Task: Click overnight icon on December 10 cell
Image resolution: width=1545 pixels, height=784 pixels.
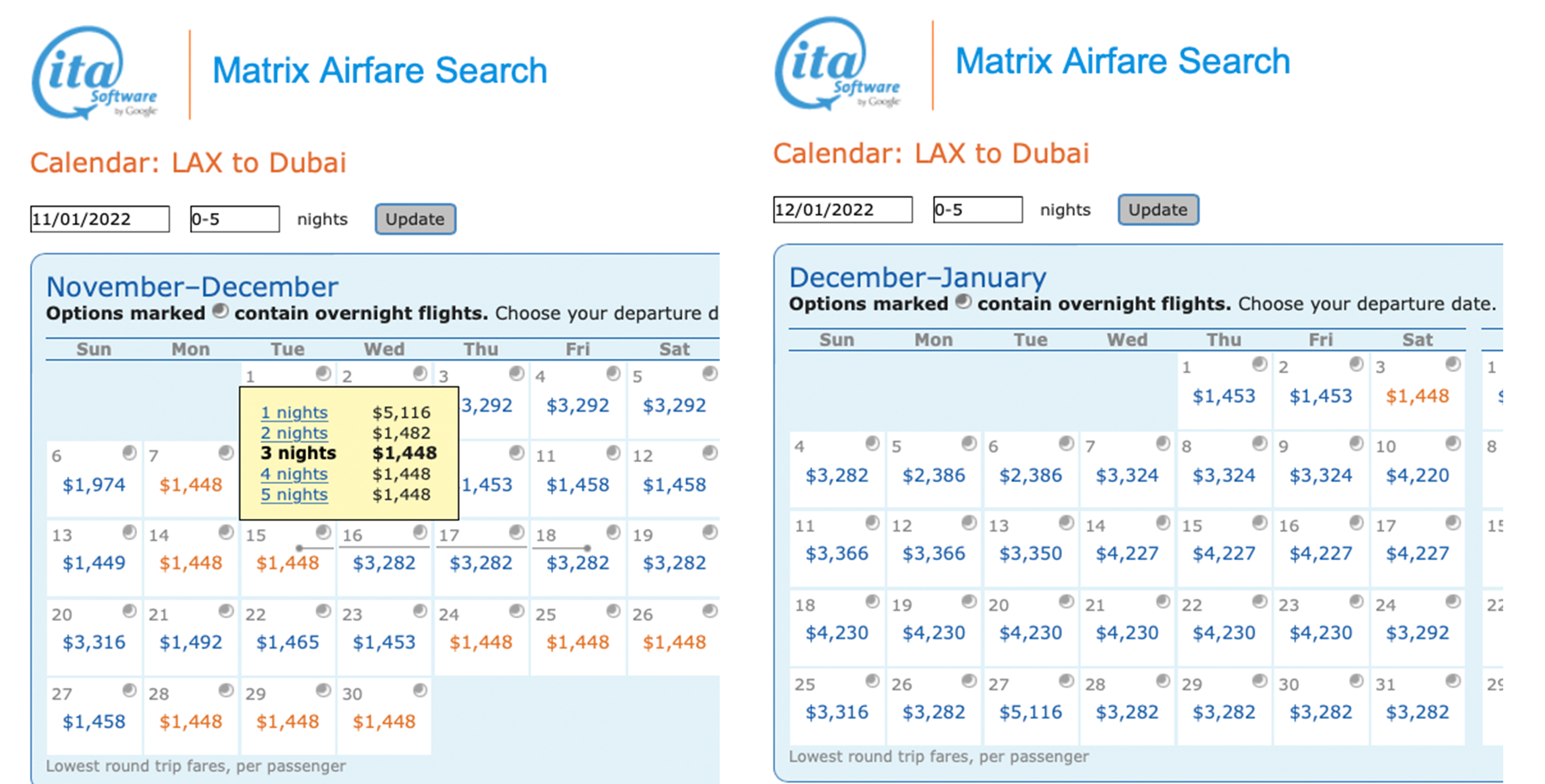Action: (x=1453, y=444)
